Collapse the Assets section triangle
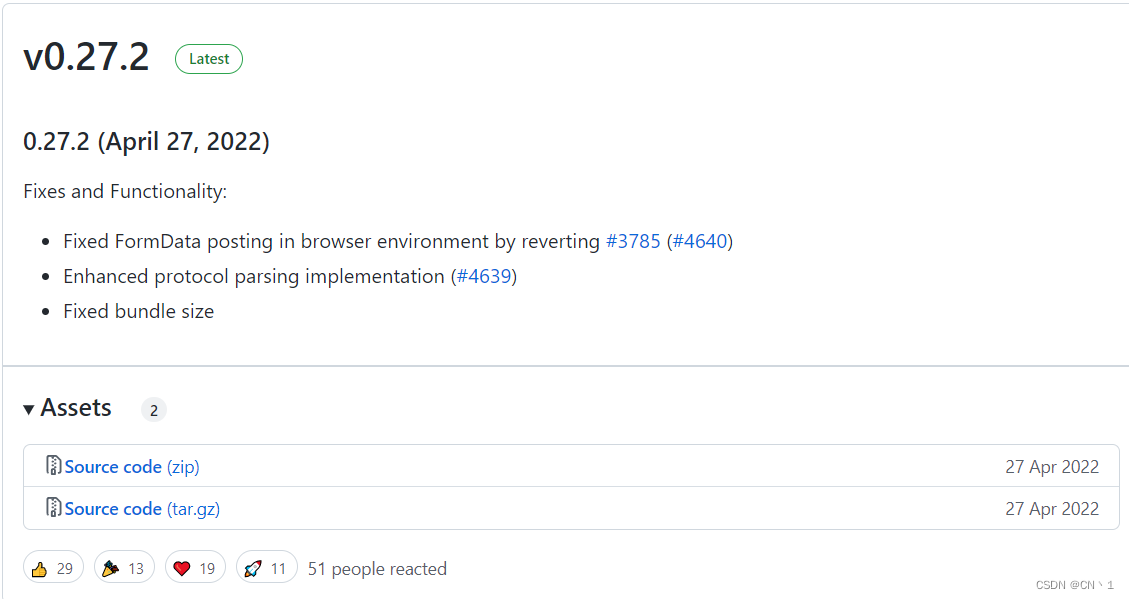Screen dimensions: 1129x599 click(29, 409)
